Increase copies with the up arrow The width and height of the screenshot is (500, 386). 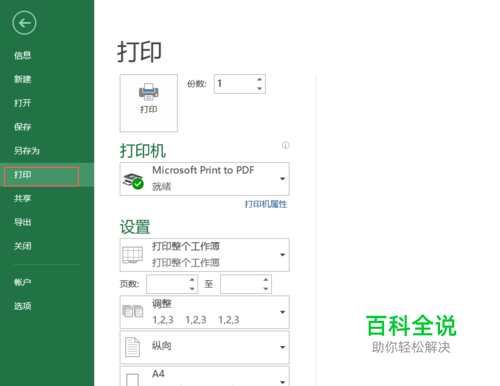[260, 79]
